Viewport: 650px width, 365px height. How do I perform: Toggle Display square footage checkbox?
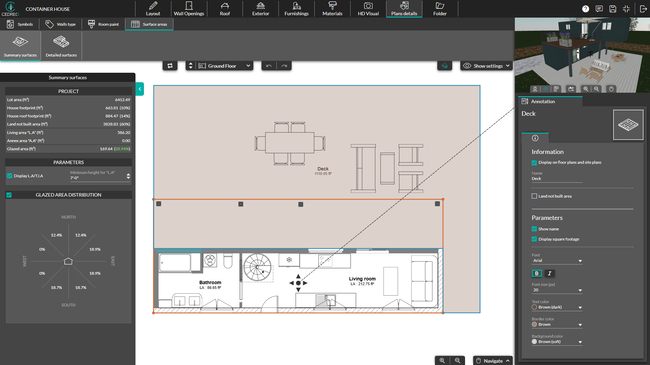[534, 239]
